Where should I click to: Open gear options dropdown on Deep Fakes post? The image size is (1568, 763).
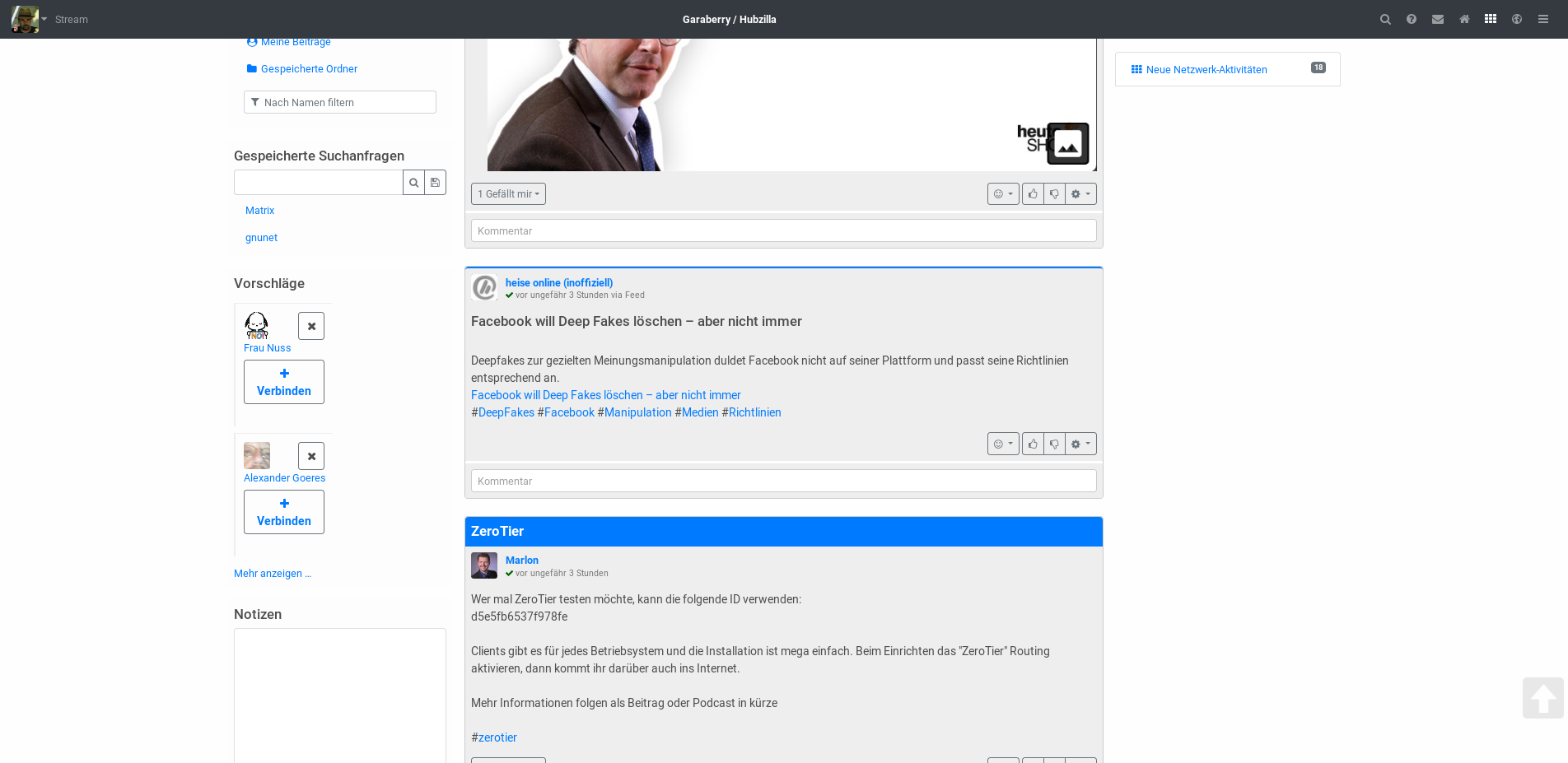tap(1080, 444)
